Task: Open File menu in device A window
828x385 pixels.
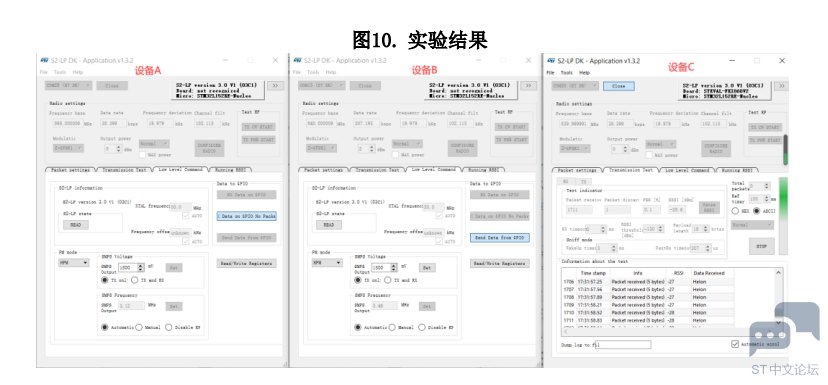Action: tap(44, 72)
